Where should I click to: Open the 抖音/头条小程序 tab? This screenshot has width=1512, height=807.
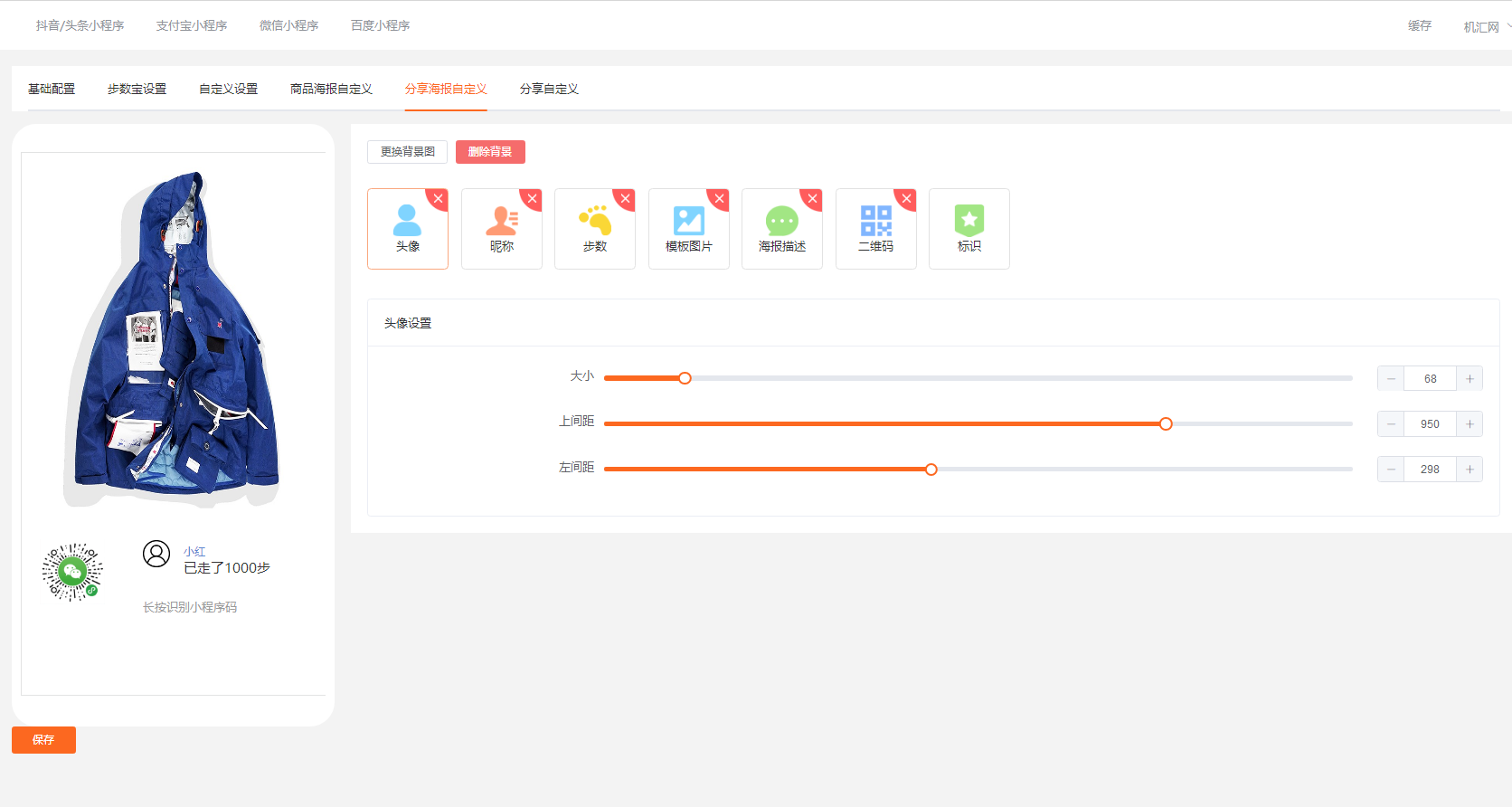tap(80, 25)
